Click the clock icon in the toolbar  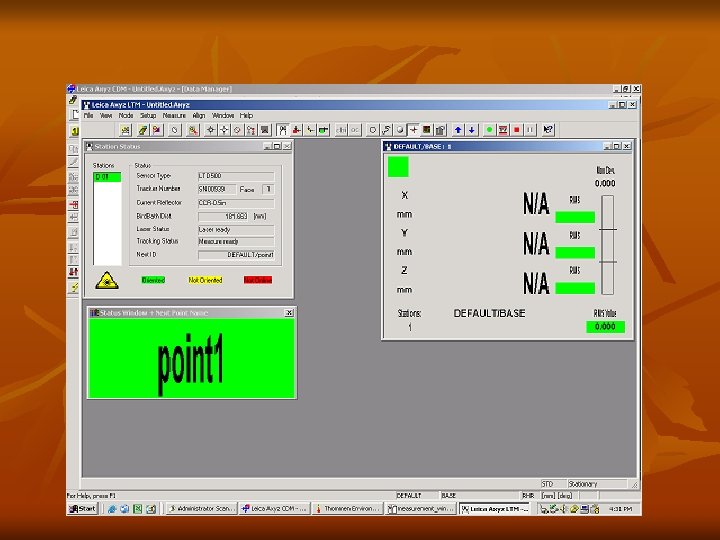tap(174, 130)
